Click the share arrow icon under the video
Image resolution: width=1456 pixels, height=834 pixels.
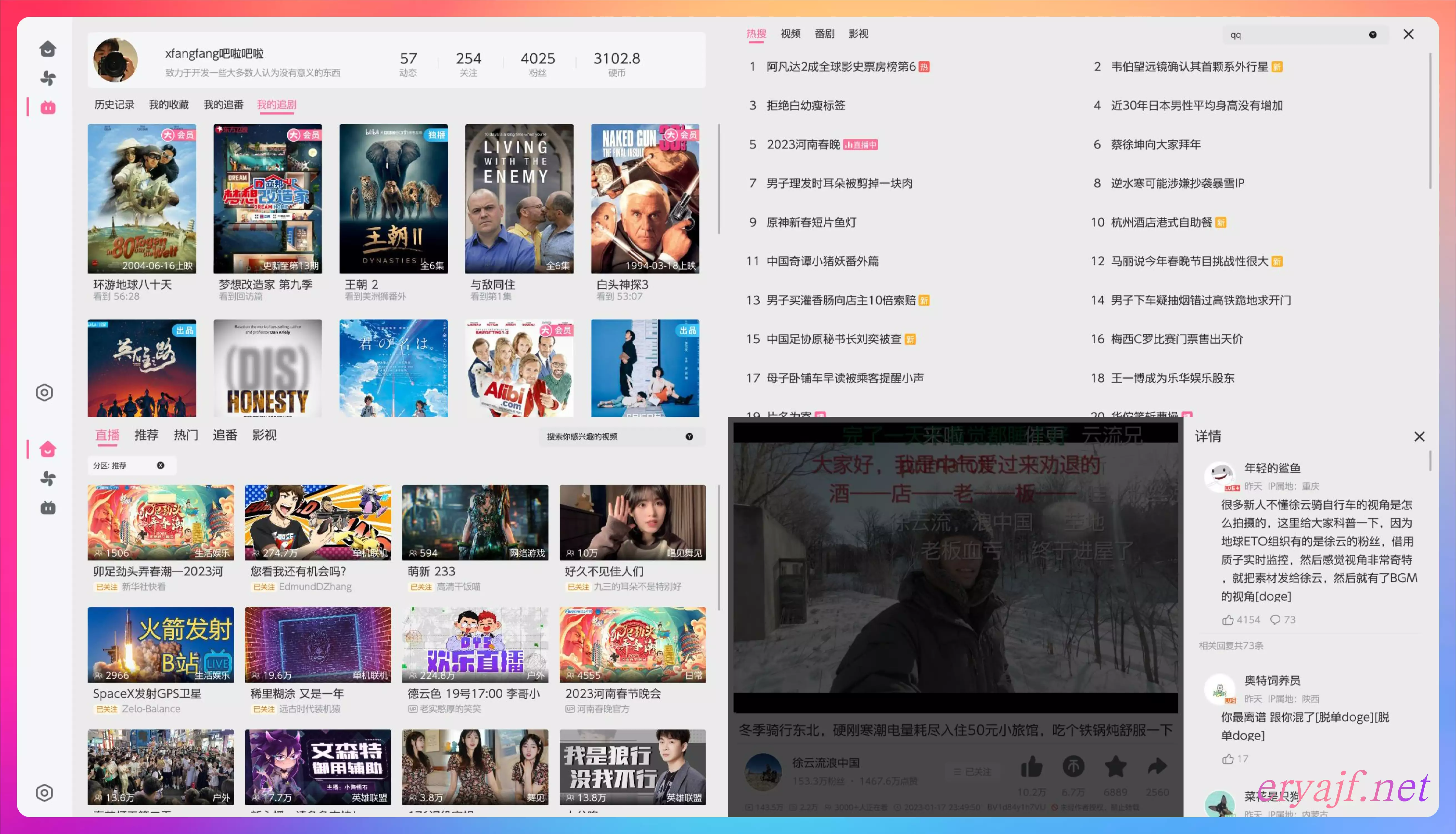point(1157,766)
